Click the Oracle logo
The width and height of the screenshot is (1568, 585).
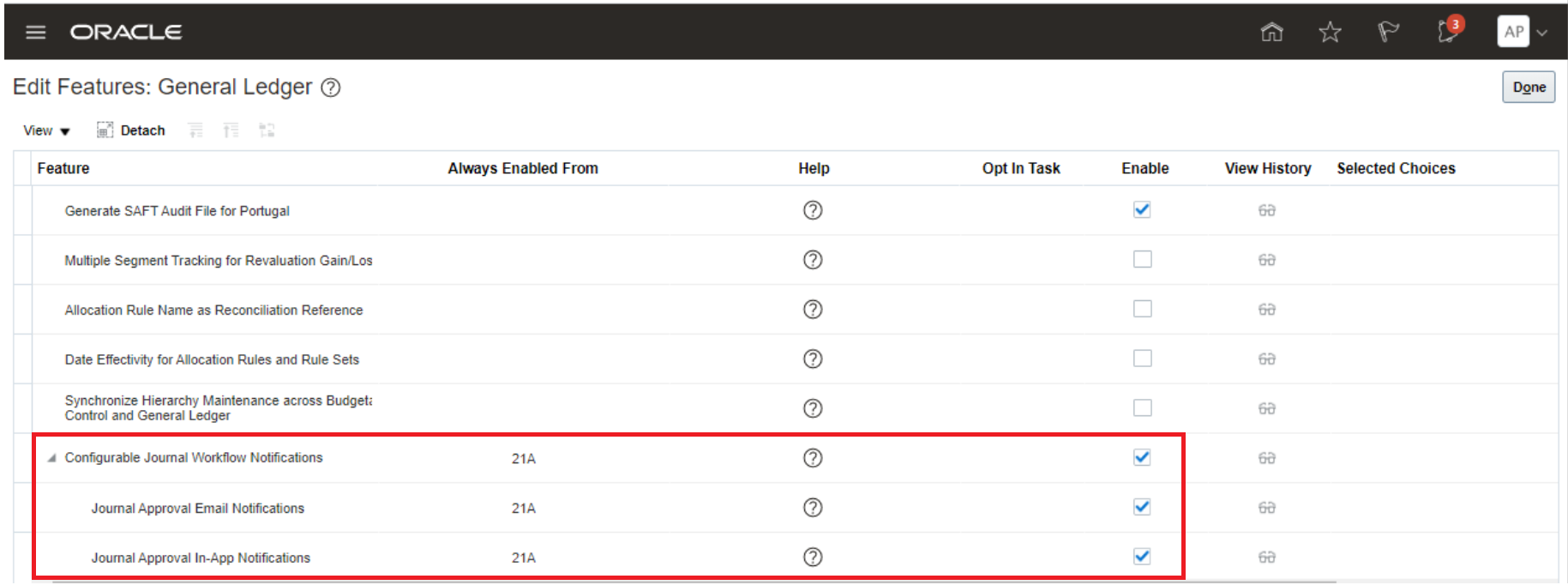tap(126, 33)
